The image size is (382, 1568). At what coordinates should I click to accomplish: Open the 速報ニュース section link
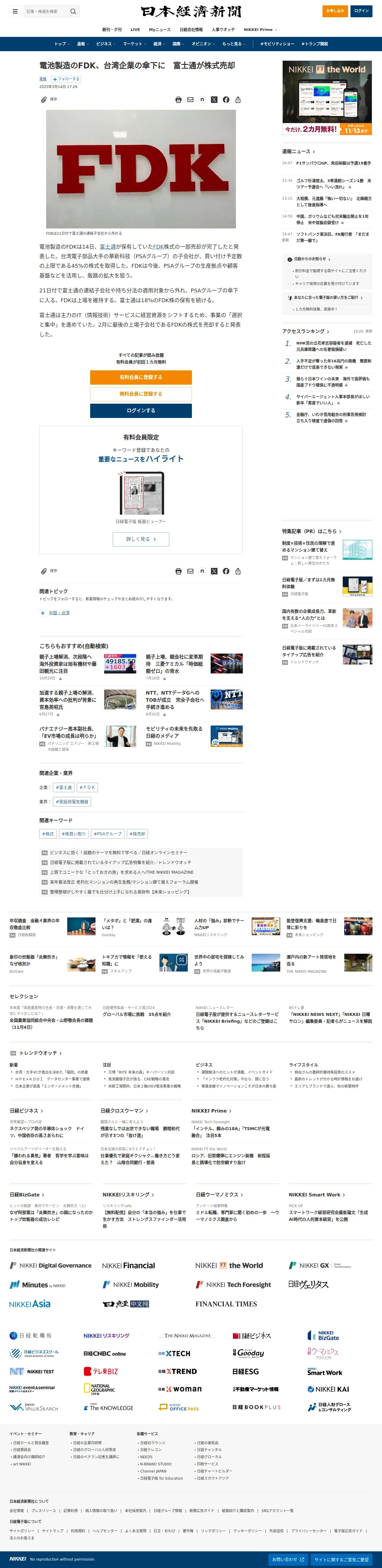click(x=298, y=152)
